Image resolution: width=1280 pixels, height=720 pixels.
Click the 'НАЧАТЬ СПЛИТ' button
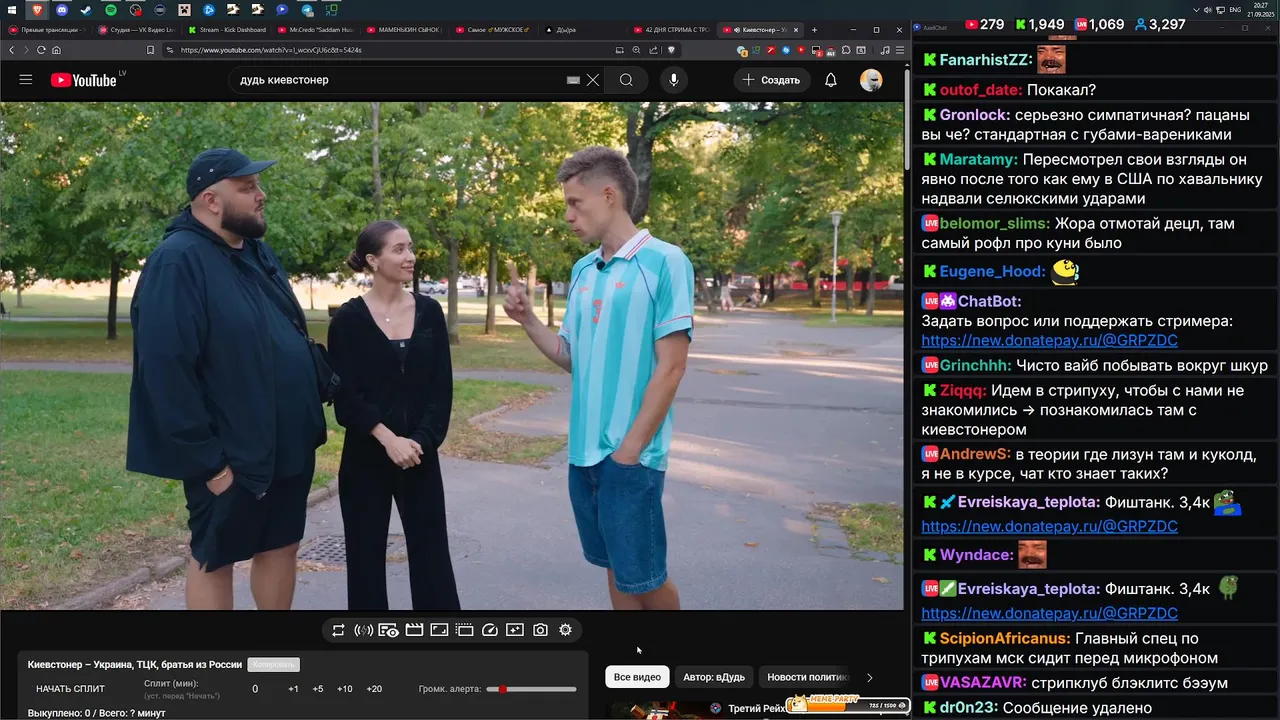pos(70,689)
